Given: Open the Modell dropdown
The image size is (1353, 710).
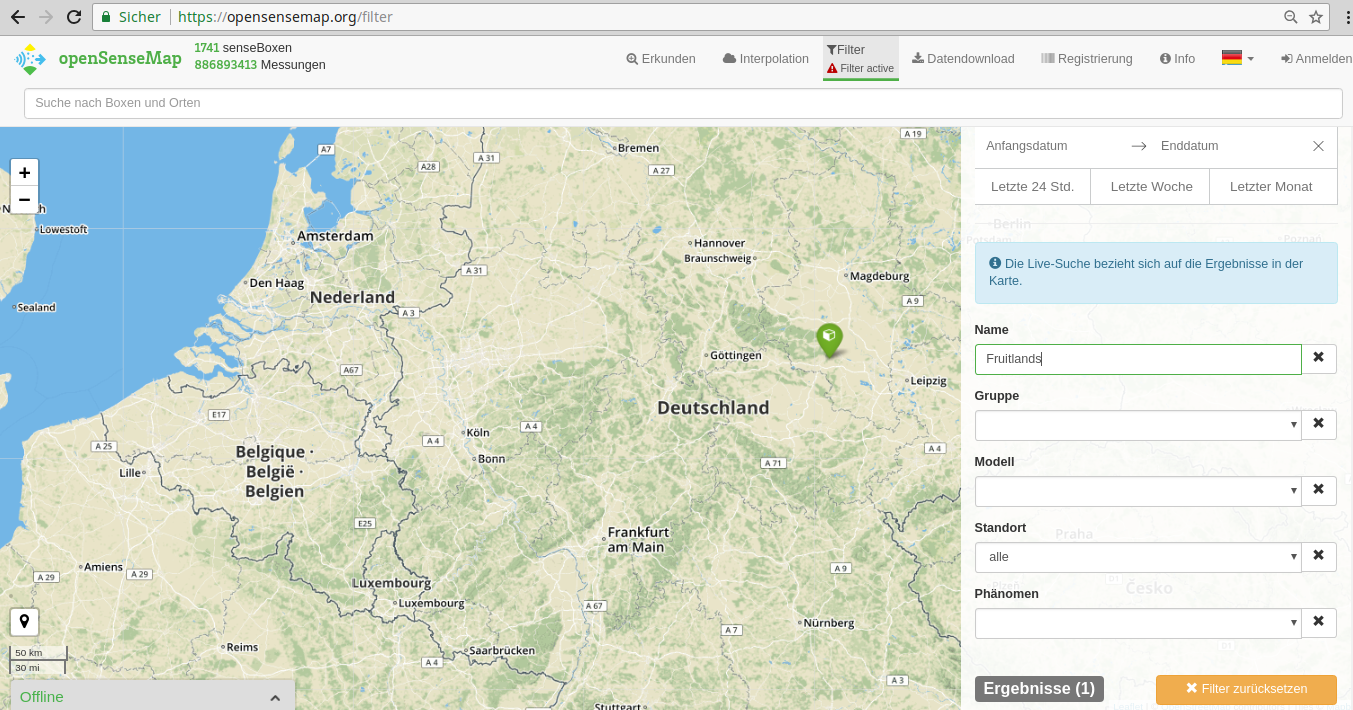Looking at the screenshot, I should point(1138,491).
